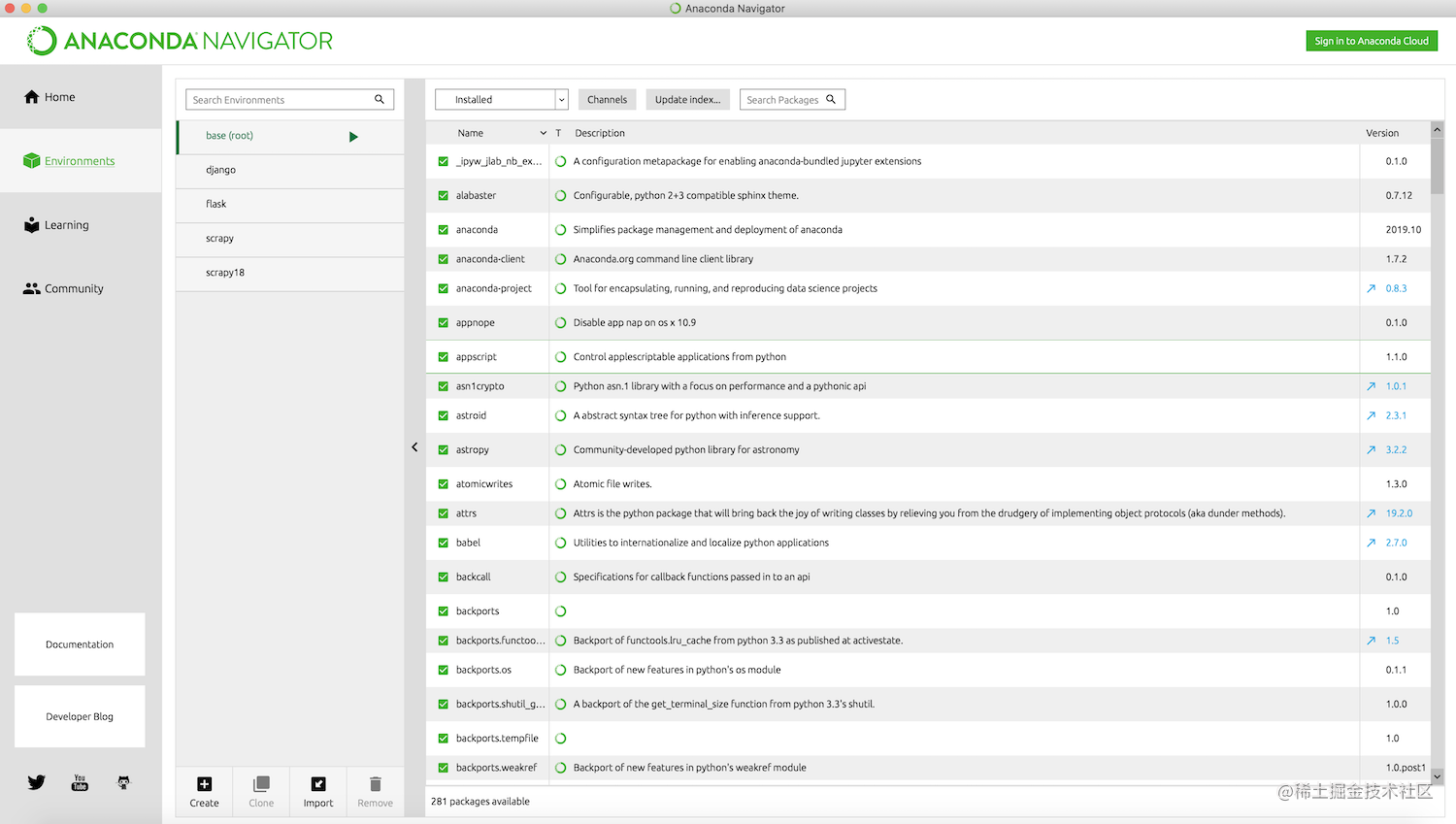Image resolution: width=1456 pixels, height=824 pixels.
Task: Click version 19.2.0 of attrs
Action: (x=1399, y=513)
